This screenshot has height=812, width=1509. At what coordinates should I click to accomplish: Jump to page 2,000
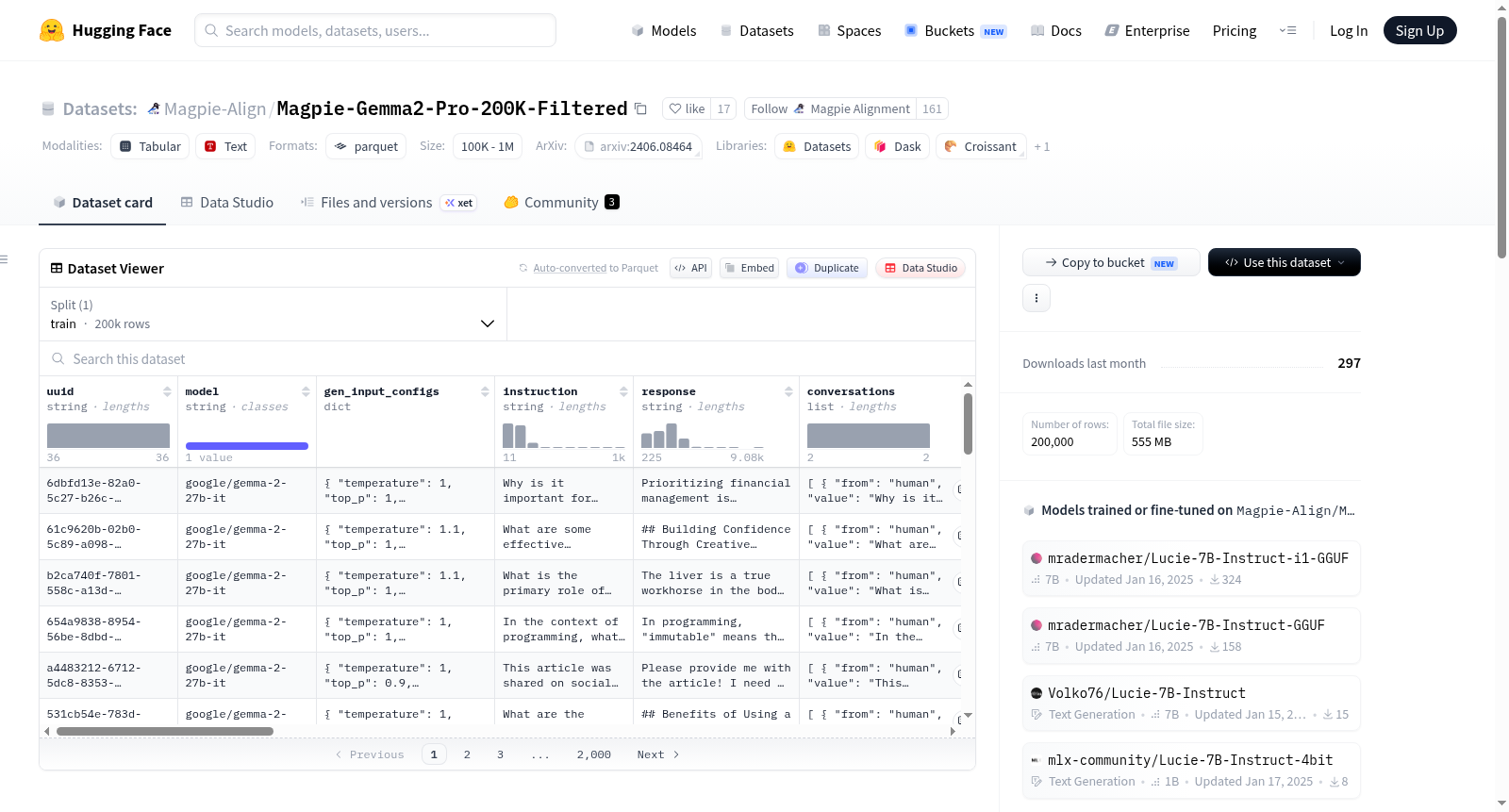(x=593, y=754)
